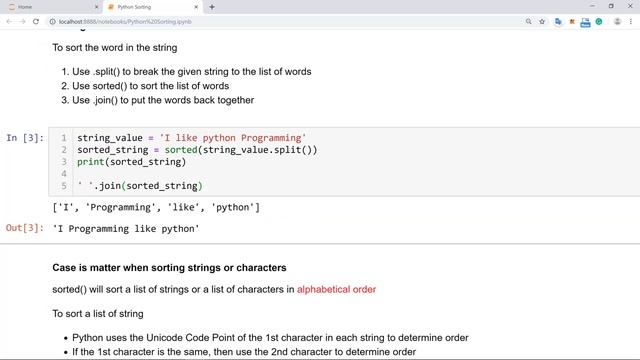Viewport: 640px width, 360px height.
Task: Open a new browser tab
Action: tap(212, 7)
